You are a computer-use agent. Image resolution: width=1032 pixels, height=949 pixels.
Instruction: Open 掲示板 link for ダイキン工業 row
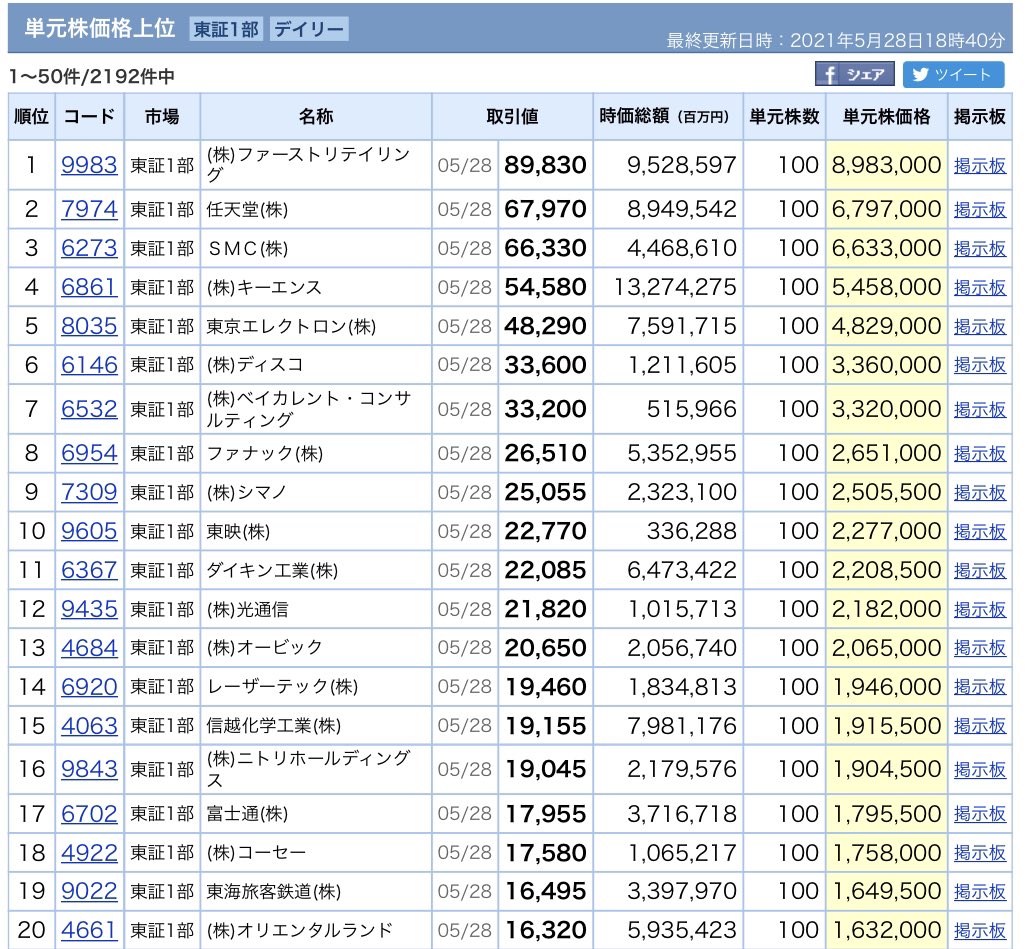(x=980, y=570)
